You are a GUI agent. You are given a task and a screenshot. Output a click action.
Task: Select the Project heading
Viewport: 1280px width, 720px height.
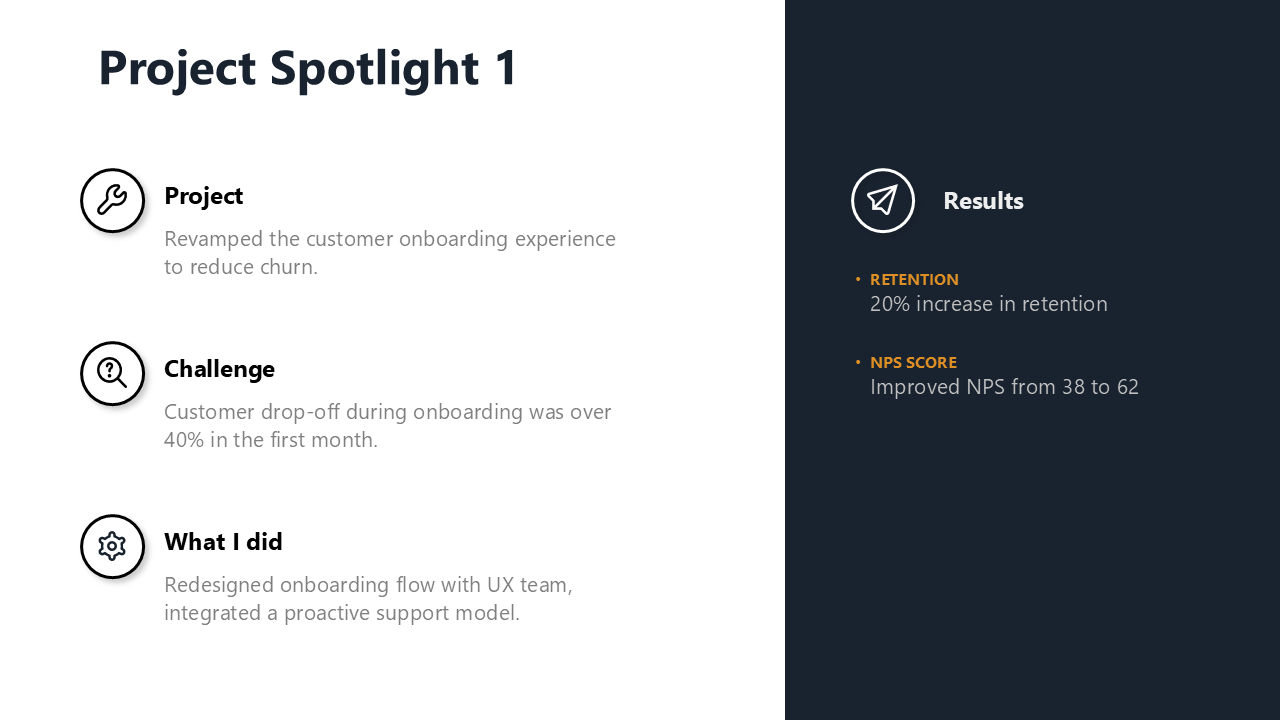point(203,196)
